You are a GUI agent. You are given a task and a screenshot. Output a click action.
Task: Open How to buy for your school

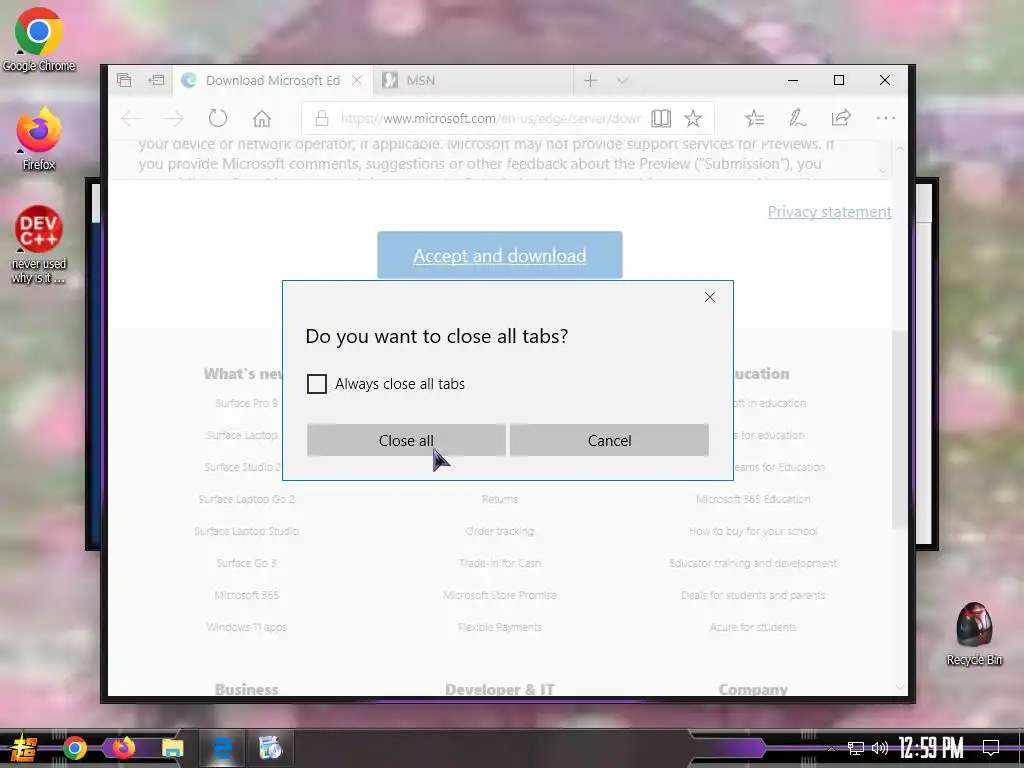pyautogui.click(x=753, y=531)
